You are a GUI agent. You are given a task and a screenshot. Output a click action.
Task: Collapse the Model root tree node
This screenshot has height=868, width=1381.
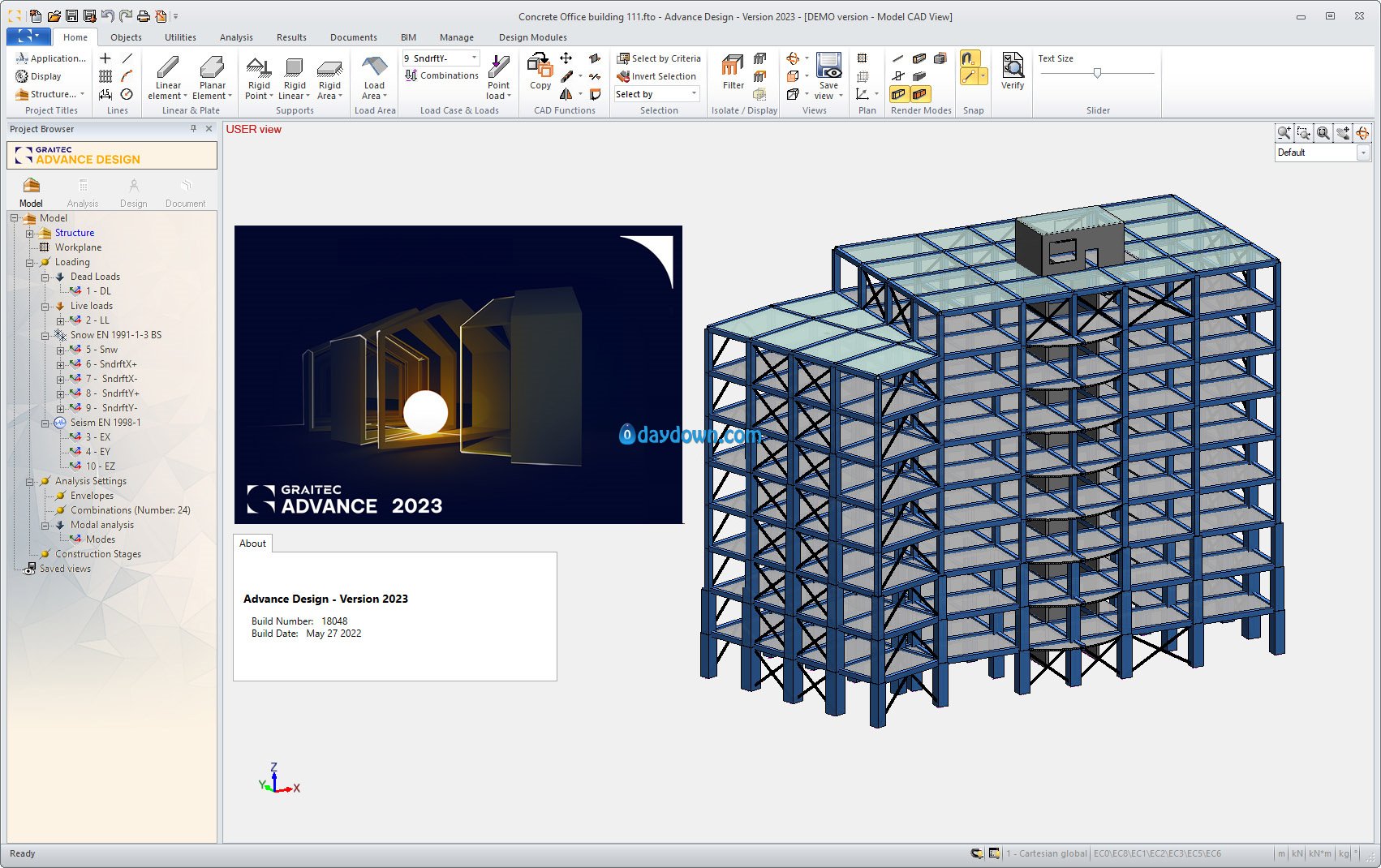[15, 218]
